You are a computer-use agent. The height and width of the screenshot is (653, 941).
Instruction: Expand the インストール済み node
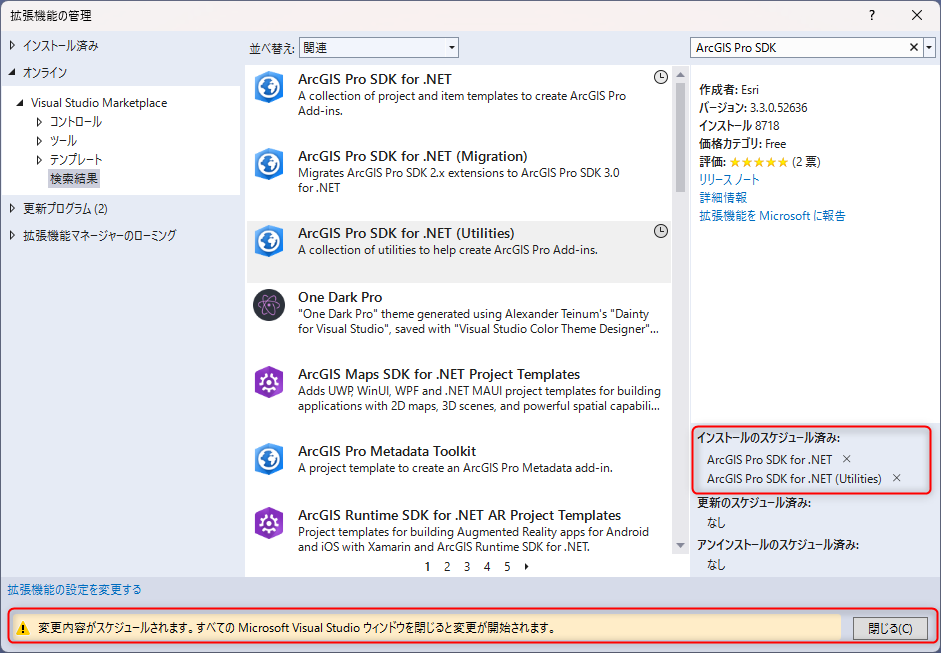13,46
